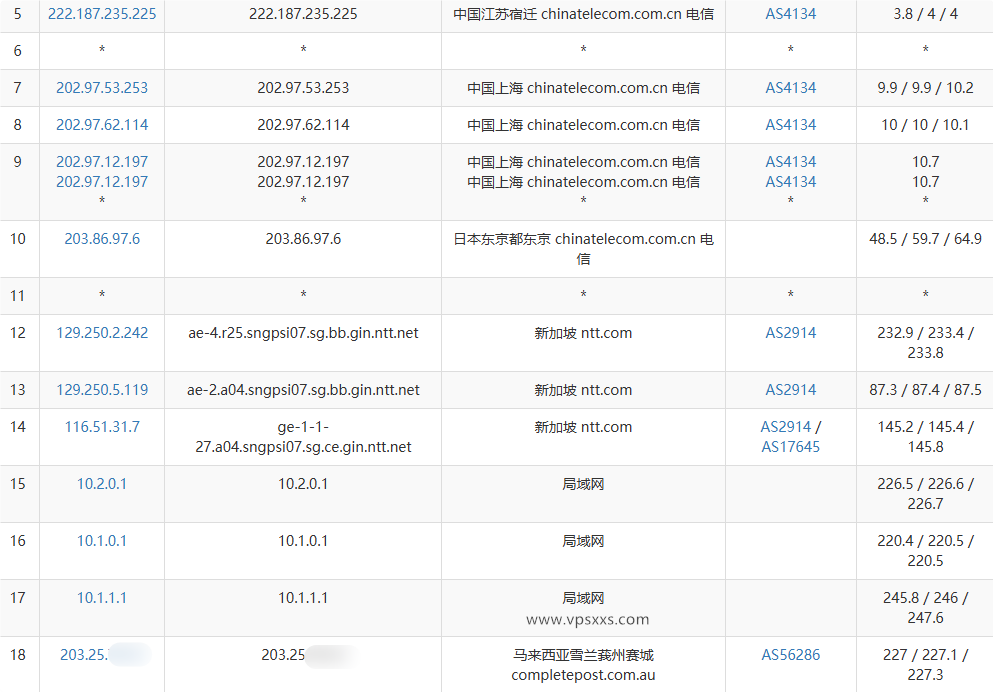Click the latency cell 48.5 / 59.7 / 64.9
This screenshot has height=692, width=993.
(x=923, y=237)
